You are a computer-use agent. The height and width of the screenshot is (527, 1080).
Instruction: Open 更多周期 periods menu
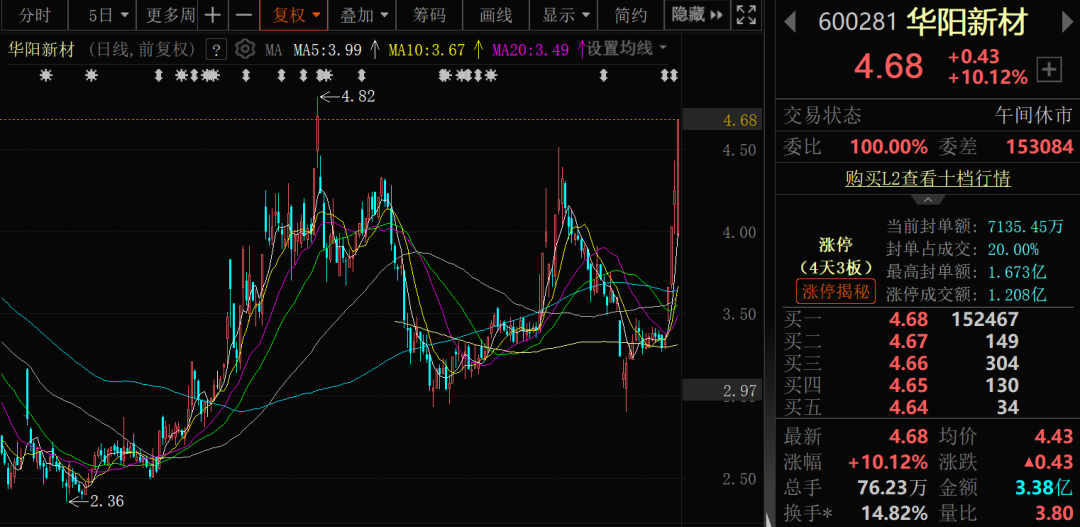(170, 15)
